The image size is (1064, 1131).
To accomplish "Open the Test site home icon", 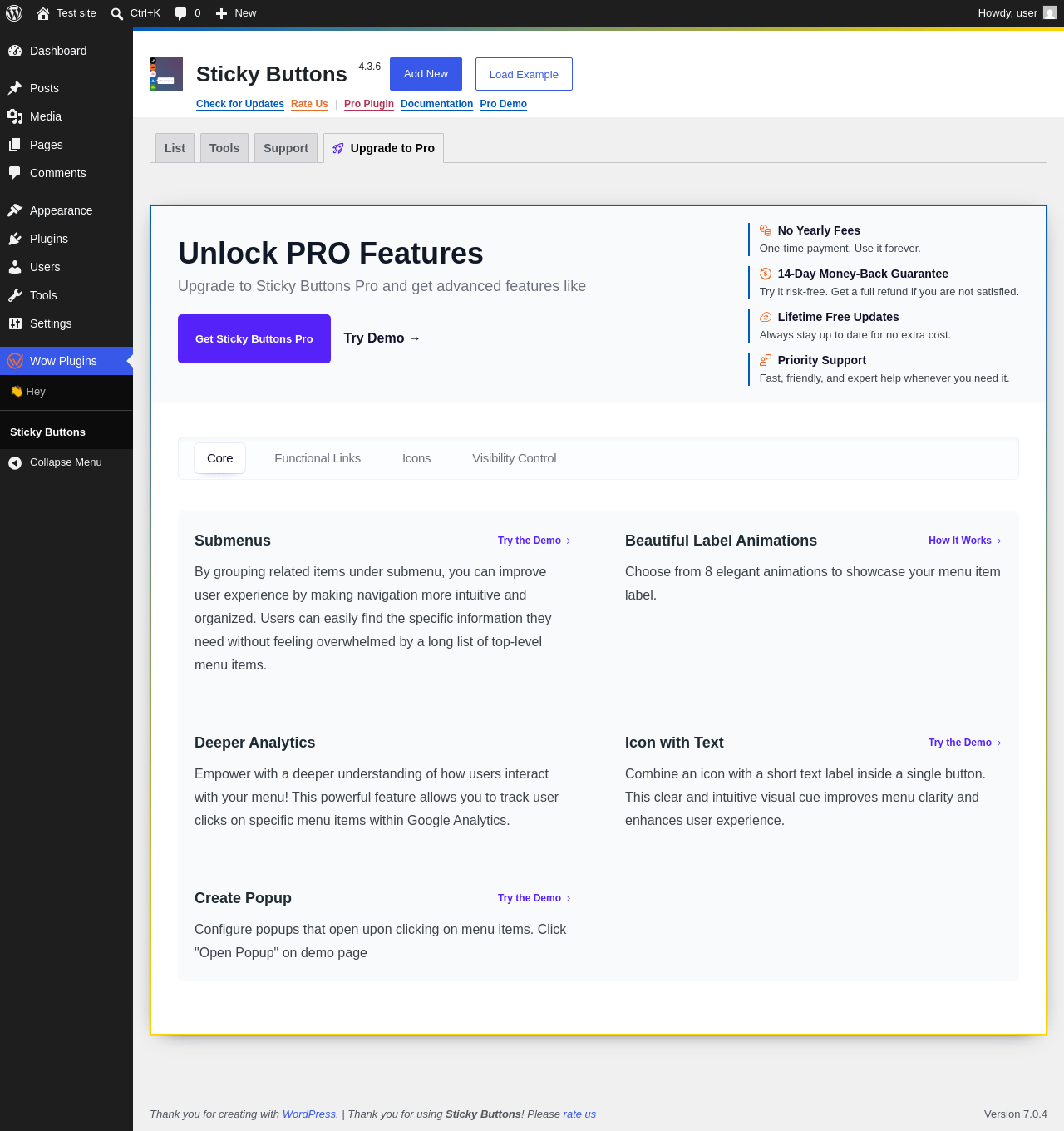I will tap(43, 13).
